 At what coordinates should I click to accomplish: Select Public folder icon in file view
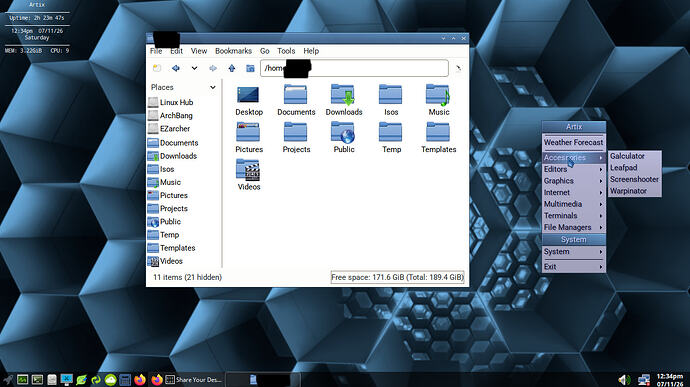pyautogui.click(x=343, y=132)
